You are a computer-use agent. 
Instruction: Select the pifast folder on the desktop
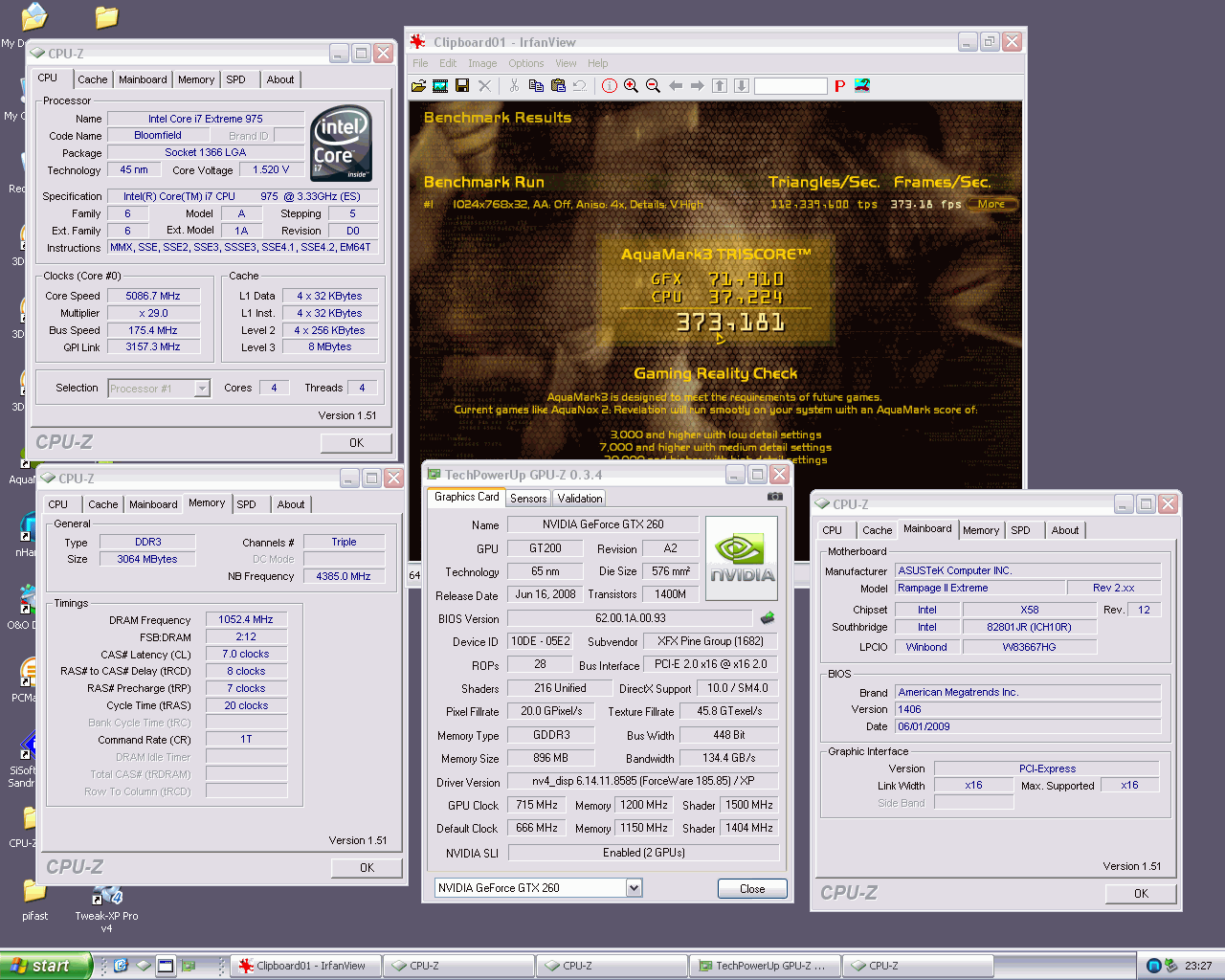tap(35, 902)
